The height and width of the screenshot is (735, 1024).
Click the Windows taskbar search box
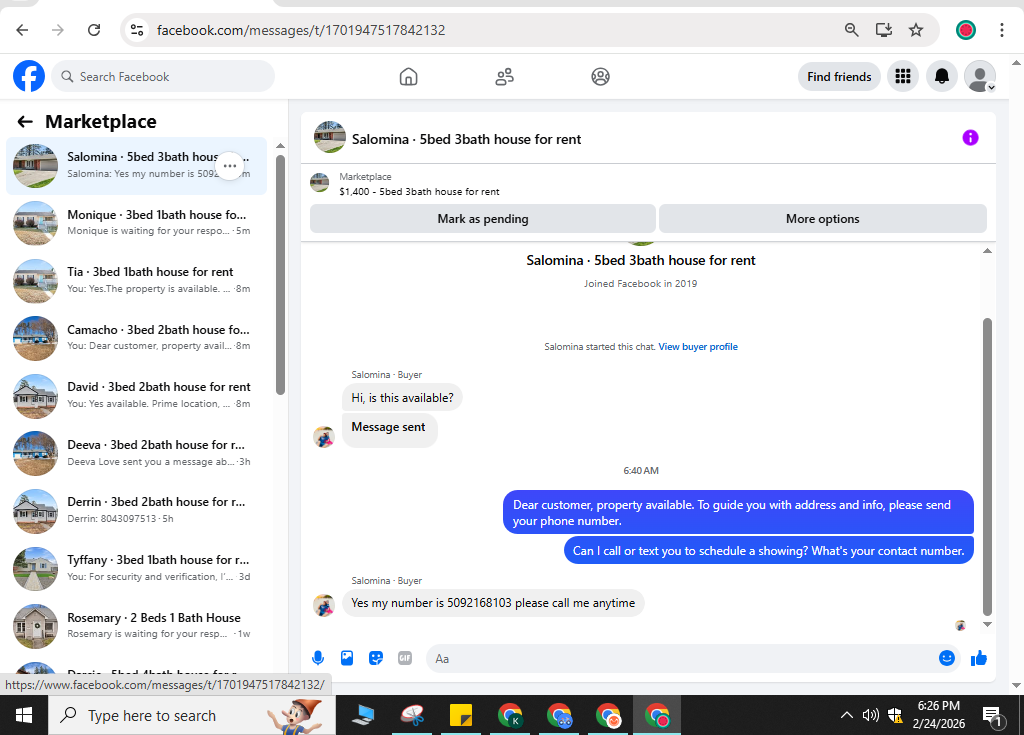pyautogui.click(x=192, y=715)
